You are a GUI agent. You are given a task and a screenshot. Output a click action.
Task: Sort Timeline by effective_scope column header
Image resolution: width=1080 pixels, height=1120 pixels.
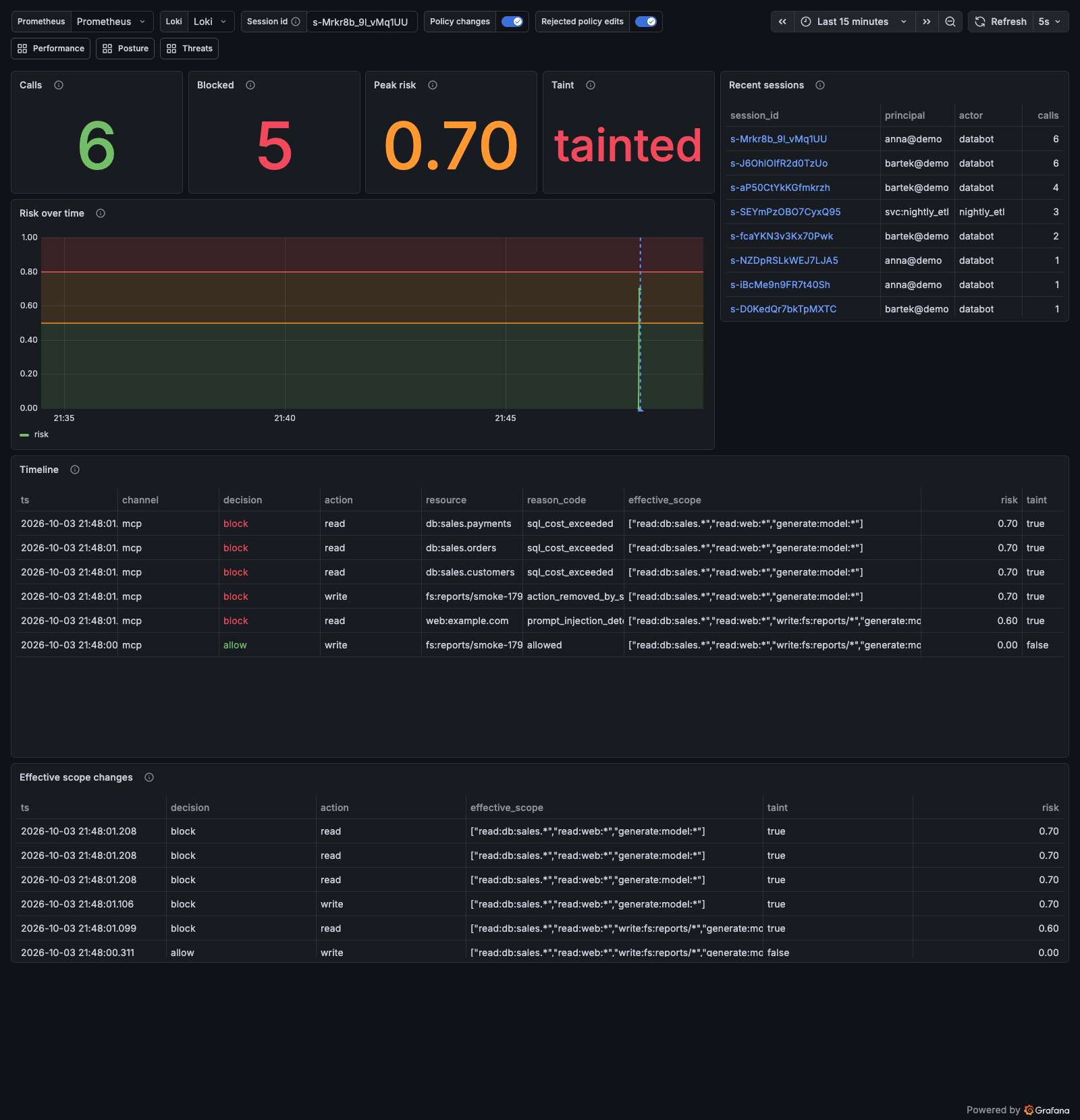[x=665, y=500]
